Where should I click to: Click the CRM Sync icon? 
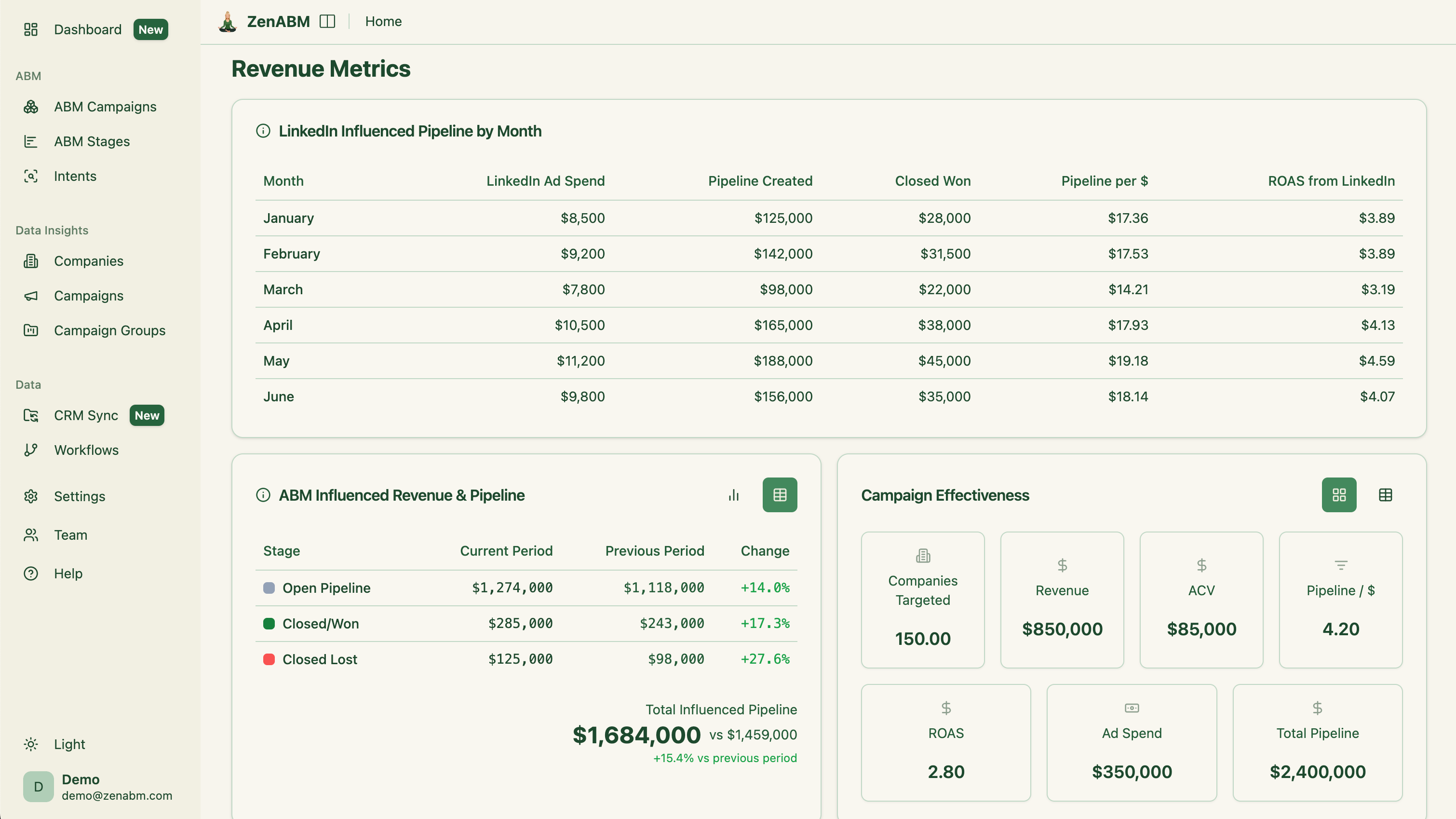(x=30, y=415)
